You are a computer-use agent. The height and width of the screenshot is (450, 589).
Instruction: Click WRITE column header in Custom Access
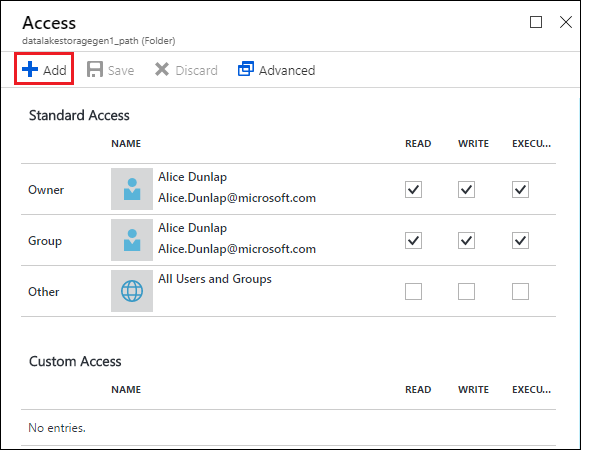[473, 390]
